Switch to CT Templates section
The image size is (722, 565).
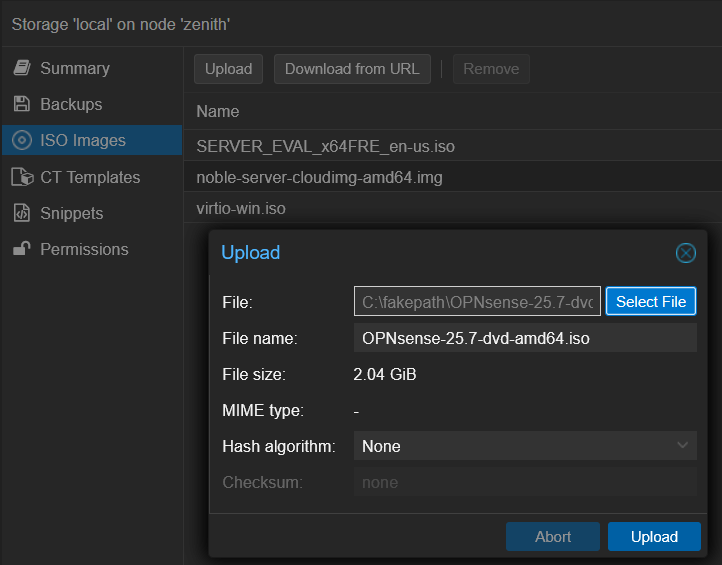point(90,177)
